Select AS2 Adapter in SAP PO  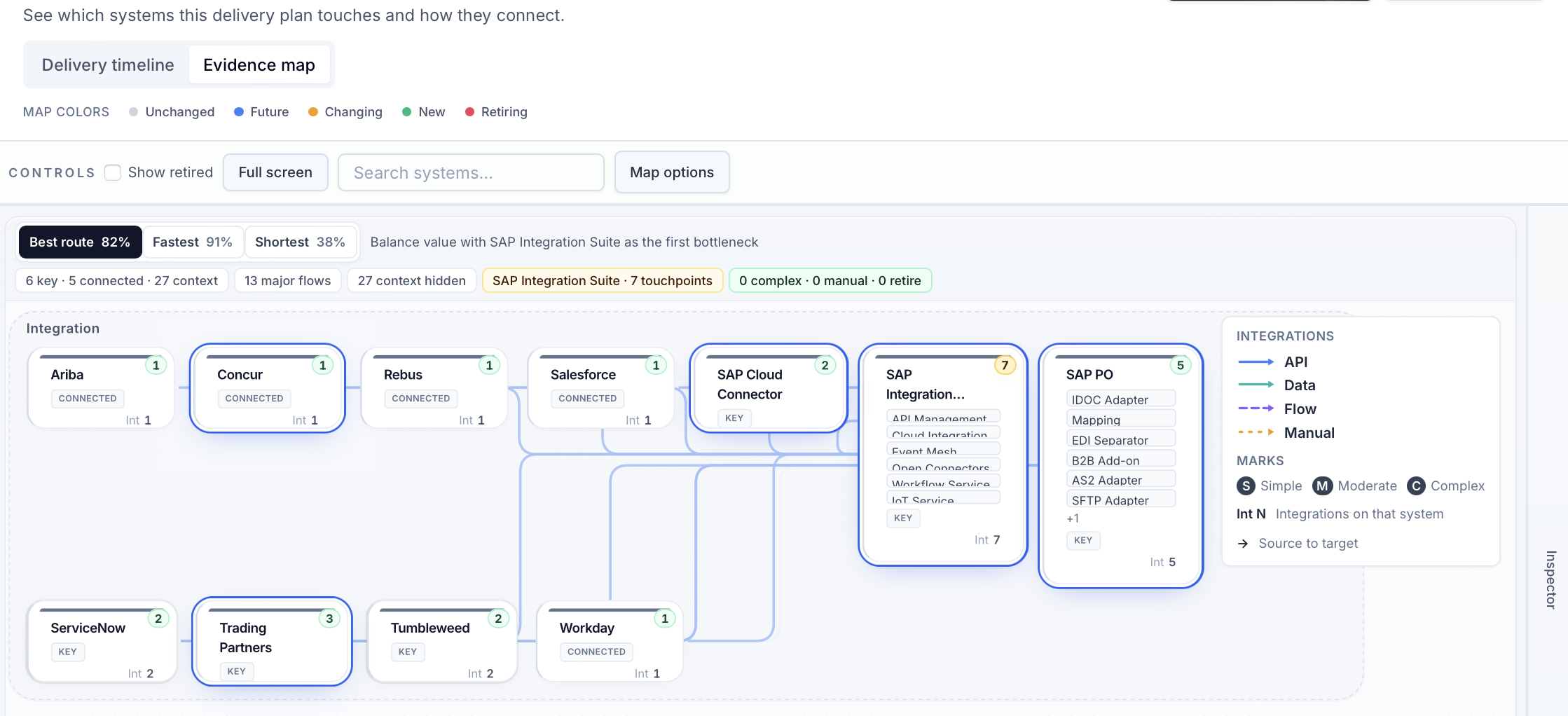pos(1121,480)
